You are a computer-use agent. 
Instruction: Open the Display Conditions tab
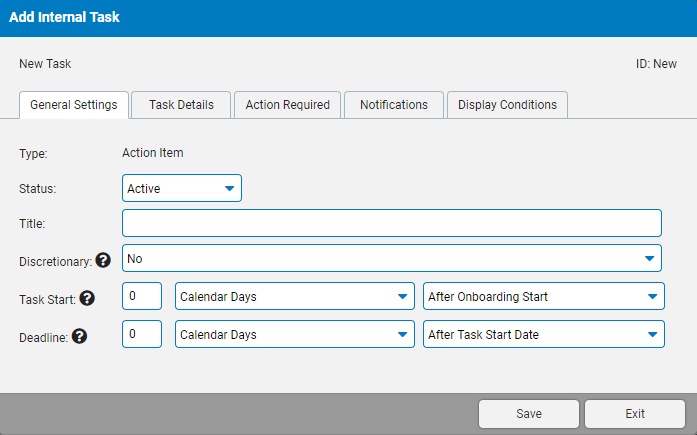coord(507,105)
